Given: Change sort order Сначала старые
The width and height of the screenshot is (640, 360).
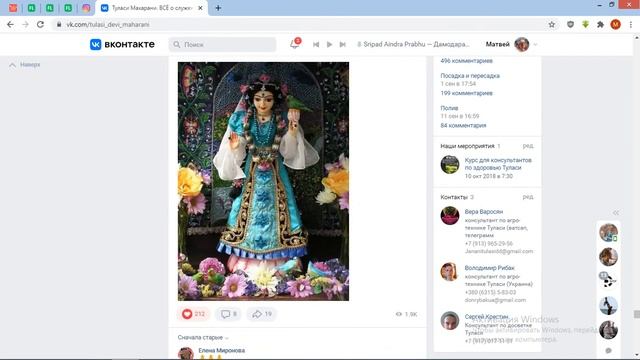Looking at the screenshot, I should click(203, 338).
